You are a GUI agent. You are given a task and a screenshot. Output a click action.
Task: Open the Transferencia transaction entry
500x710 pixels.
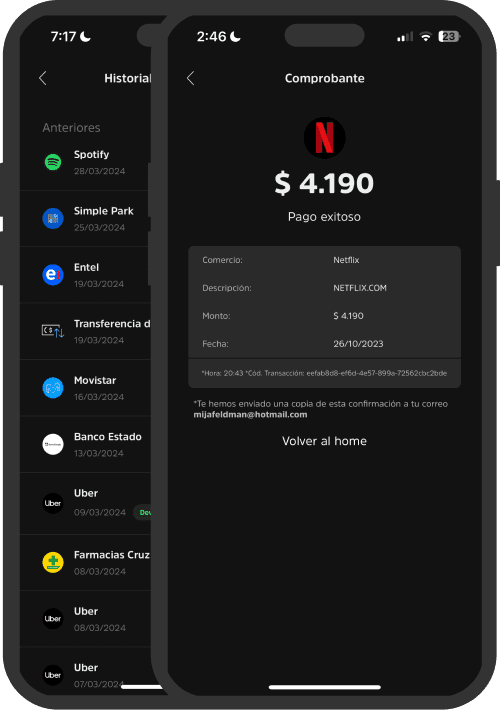click(x=86, y=331)
